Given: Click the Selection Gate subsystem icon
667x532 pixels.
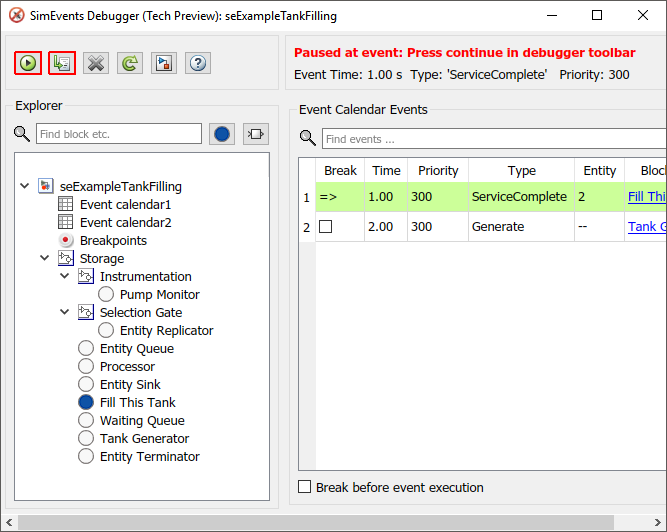Looking at the screenshot, I should pyautogui.click(x=86, y=312).
